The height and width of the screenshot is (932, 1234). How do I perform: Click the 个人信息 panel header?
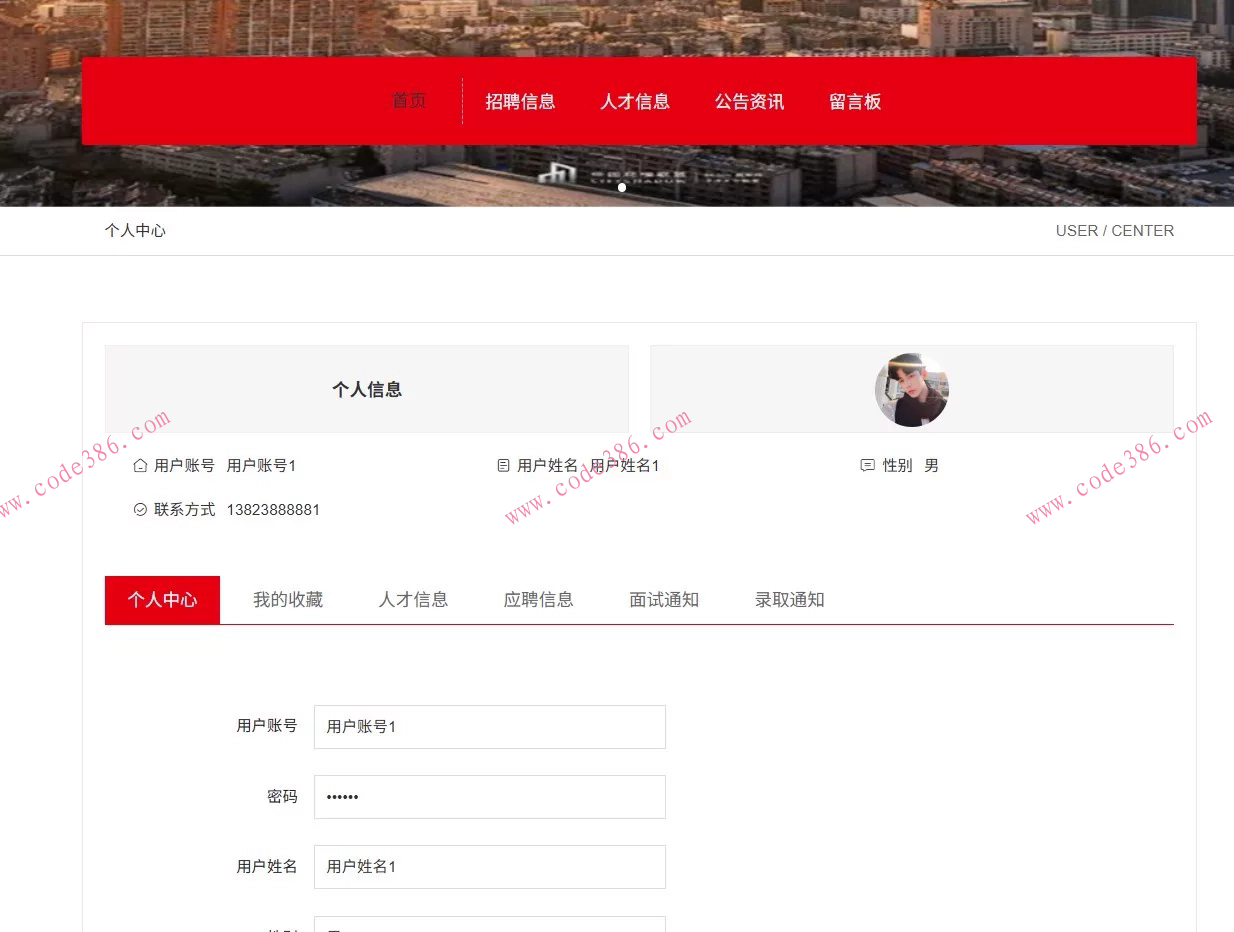(366, 389)
